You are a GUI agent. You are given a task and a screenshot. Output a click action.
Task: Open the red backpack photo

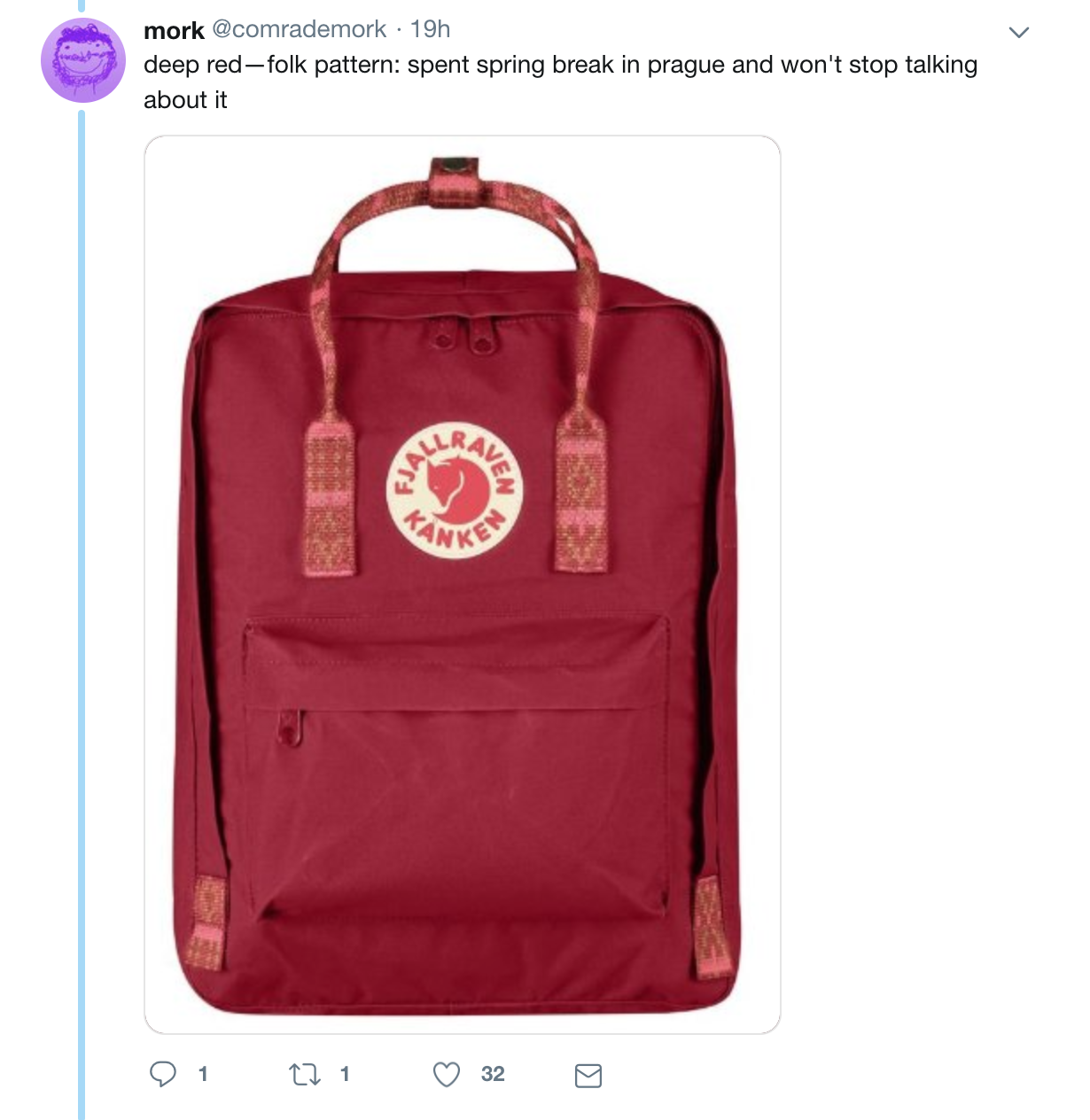coord(463,585)
